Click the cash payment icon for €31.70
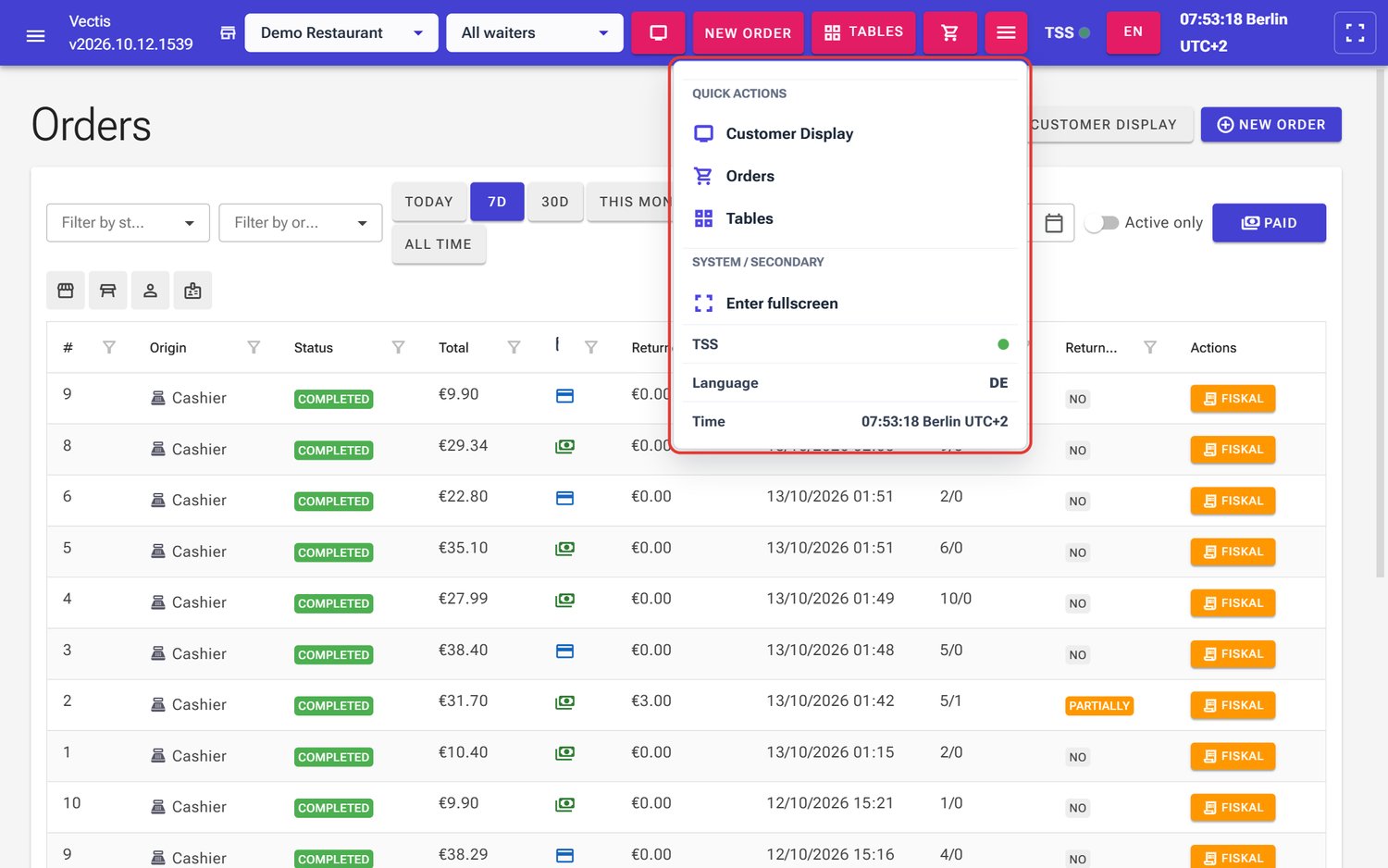 (564, 702)
